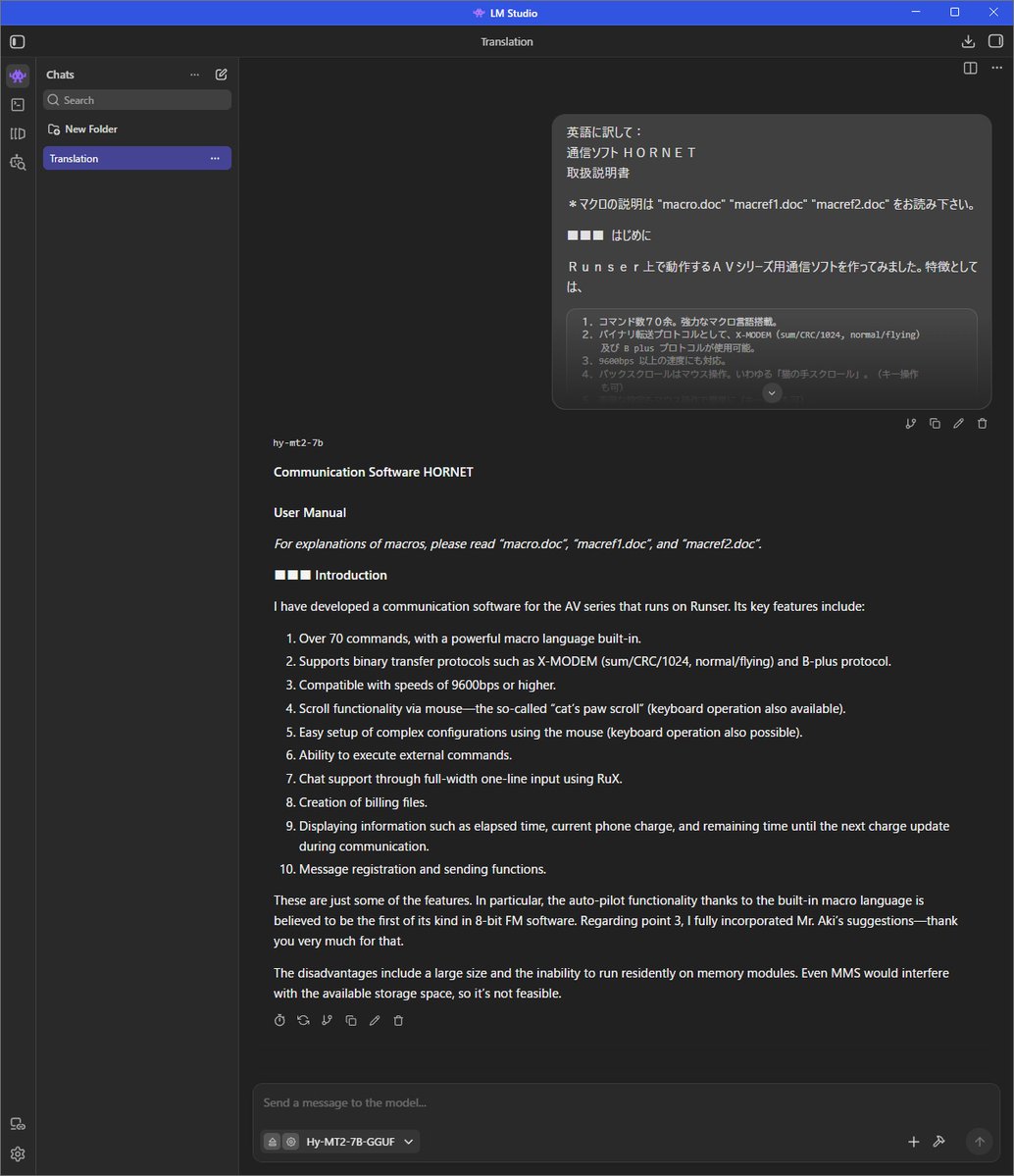Click the LM Studio title bar text
Viewport: 1014px width, 1176px height.
513,13
